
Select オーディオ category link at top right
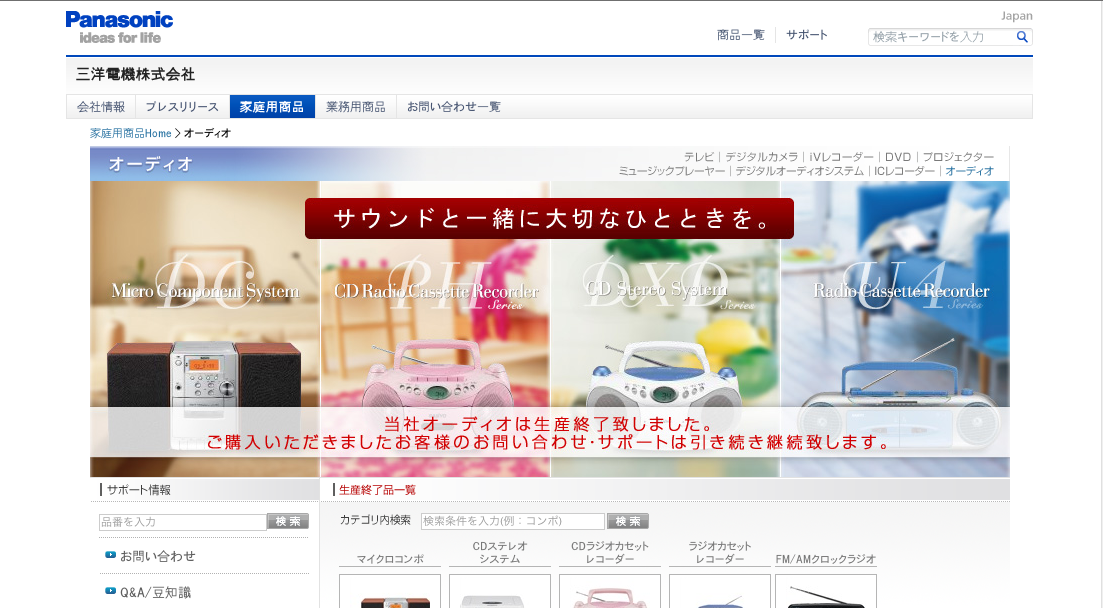pyautogui.click(x=969, y=171)
